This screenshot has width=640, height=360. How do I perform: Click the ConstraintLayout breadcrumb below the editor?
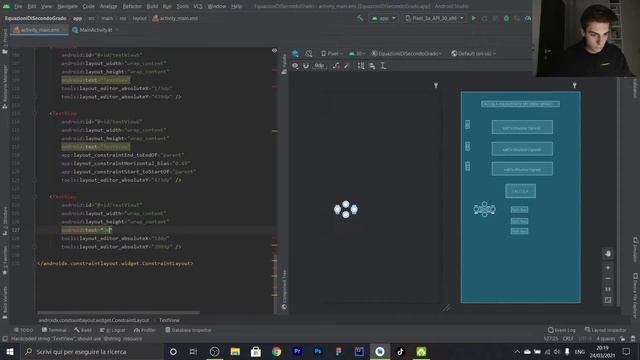(94, 320)
